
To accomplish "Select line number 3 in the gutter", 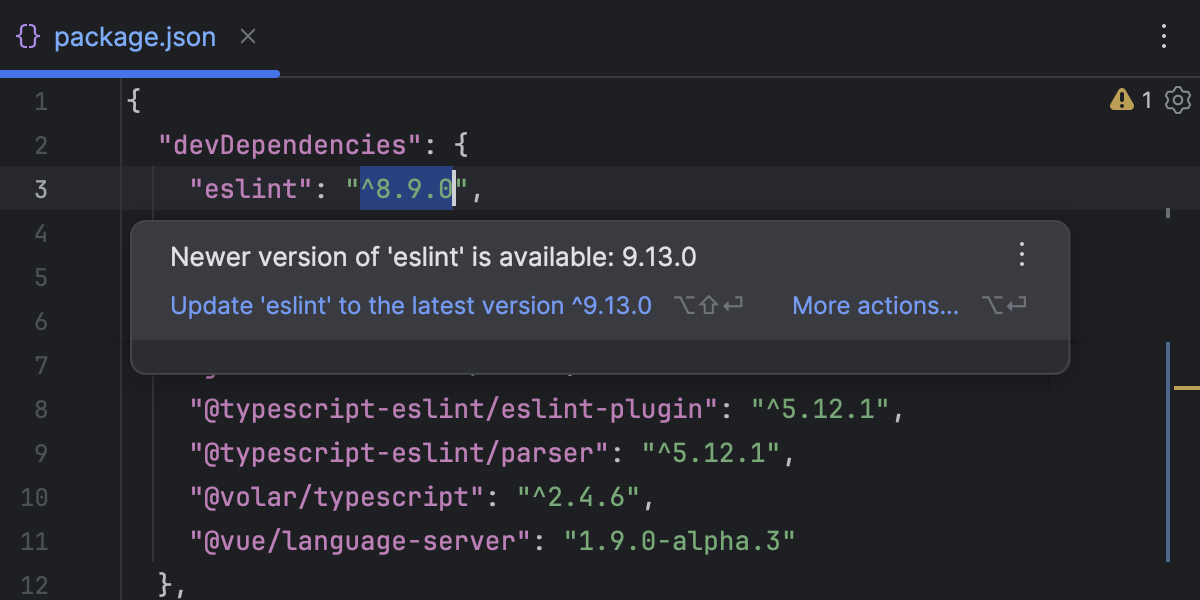I will (40, 189).
